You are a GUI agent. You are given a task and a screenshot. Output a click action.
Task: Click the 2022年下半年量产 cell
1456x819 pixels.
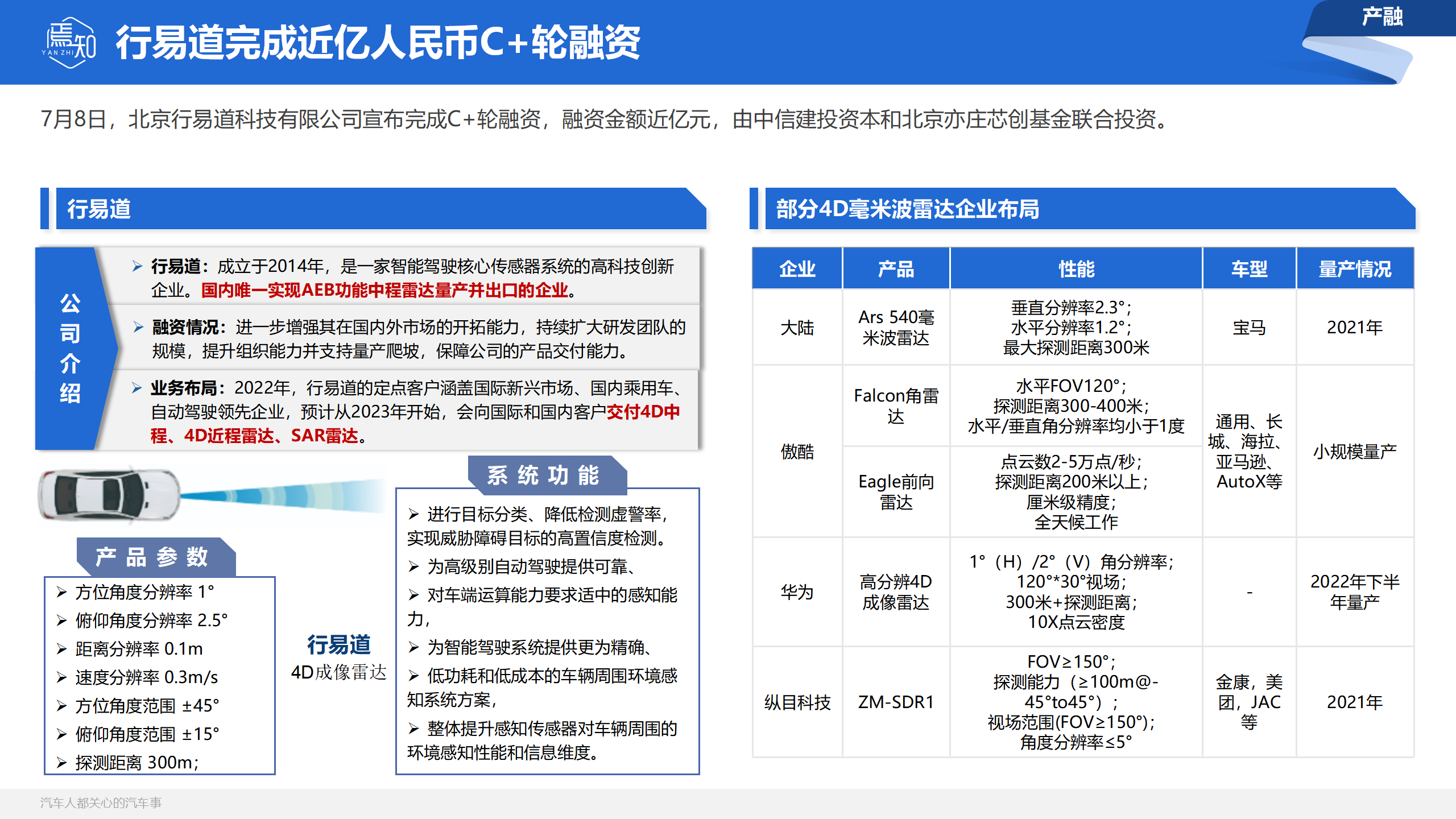coord(1355,592)
